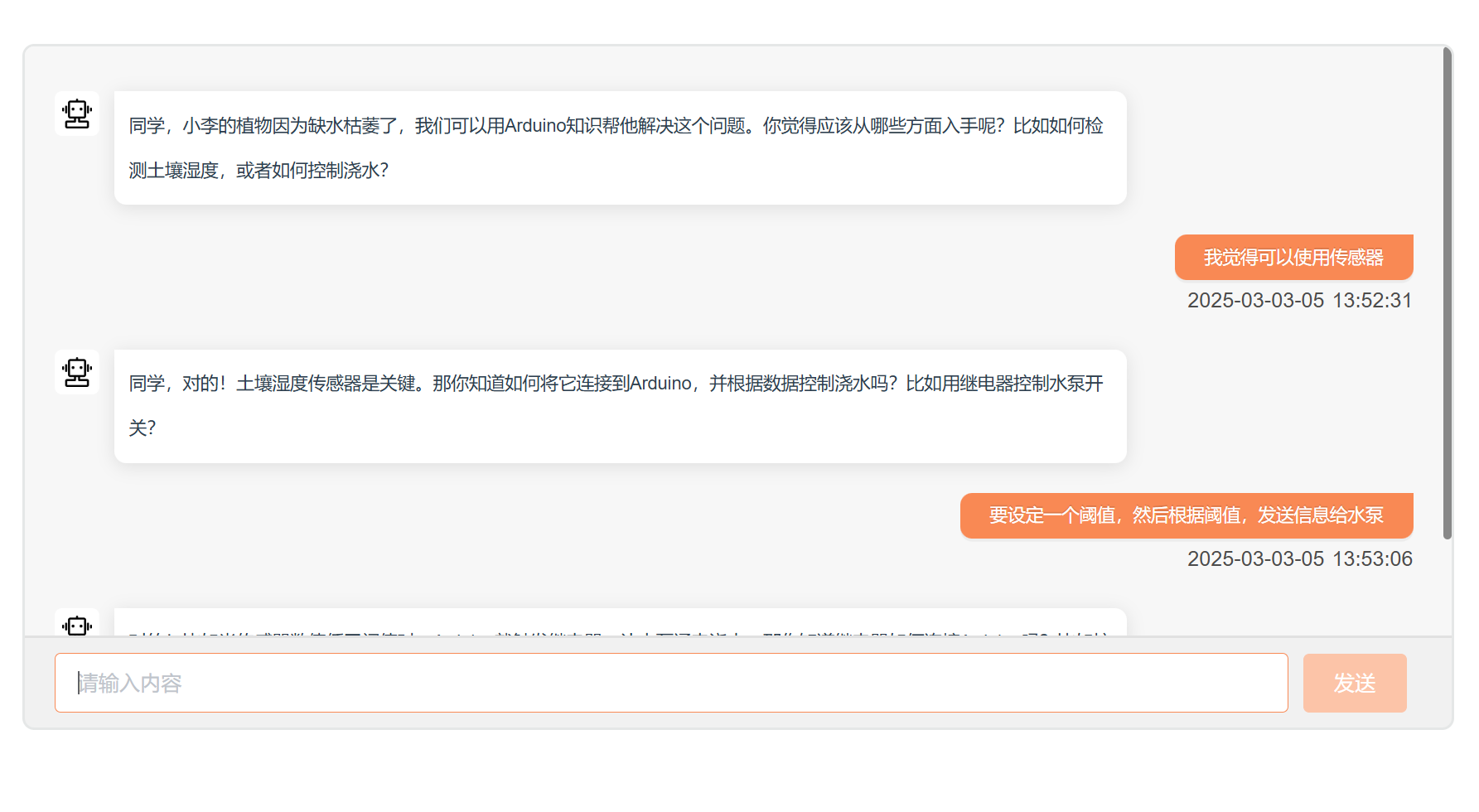Click 关？ ending the second bot message
Image resolution: width=1479 pixels, height=812 pixels.
click(143, 428)
